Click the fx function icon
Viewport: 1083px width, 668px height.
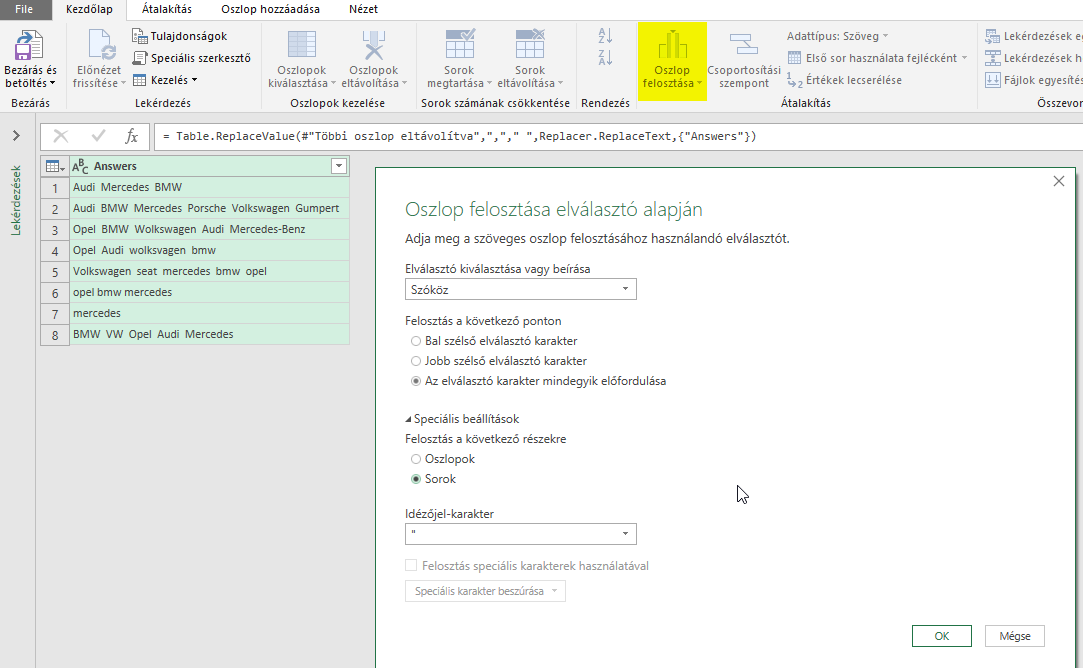click(131, 136)
